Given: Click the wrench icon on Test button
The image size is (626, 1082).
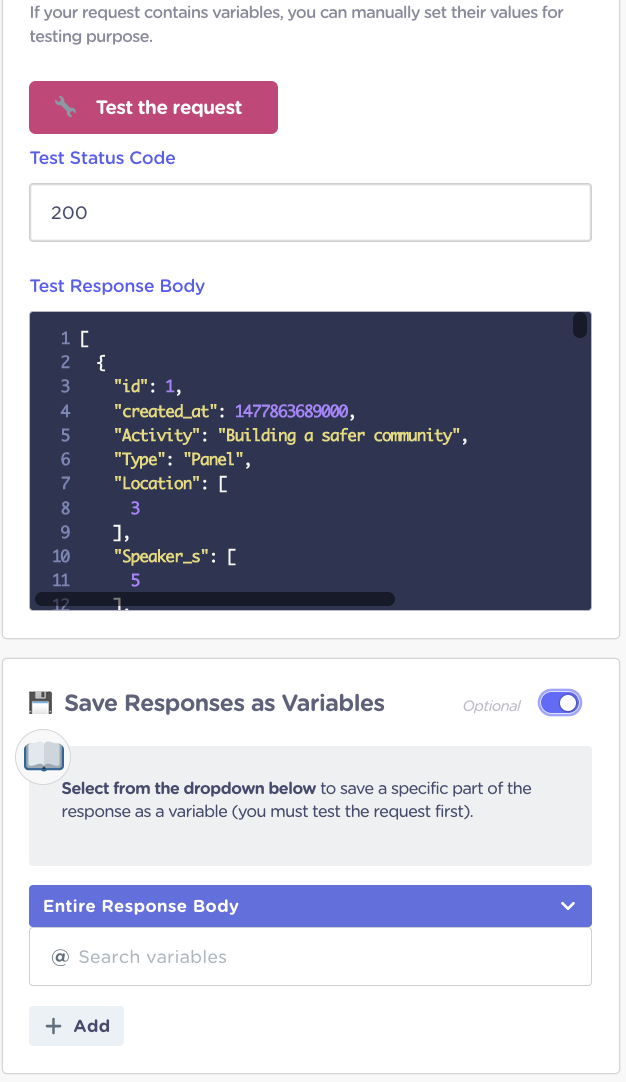Looking at the screenshot, I should click(66, 107).
